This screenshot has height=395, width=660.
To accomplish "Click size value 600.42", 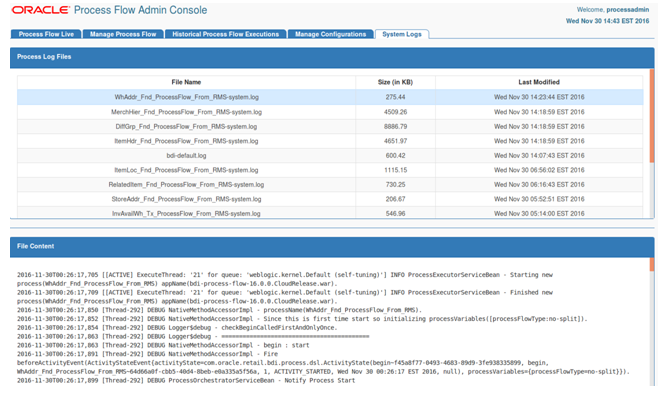I will [395, 155].
